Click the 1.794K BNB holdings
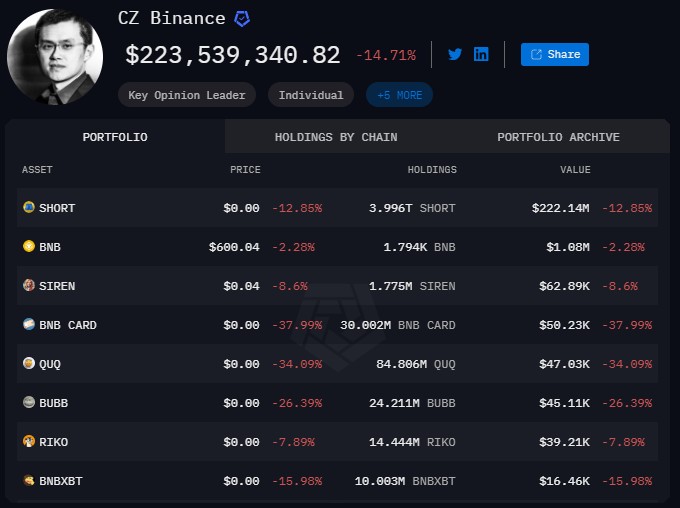This screenshot has height=508, width=680. tap(419, 247)
